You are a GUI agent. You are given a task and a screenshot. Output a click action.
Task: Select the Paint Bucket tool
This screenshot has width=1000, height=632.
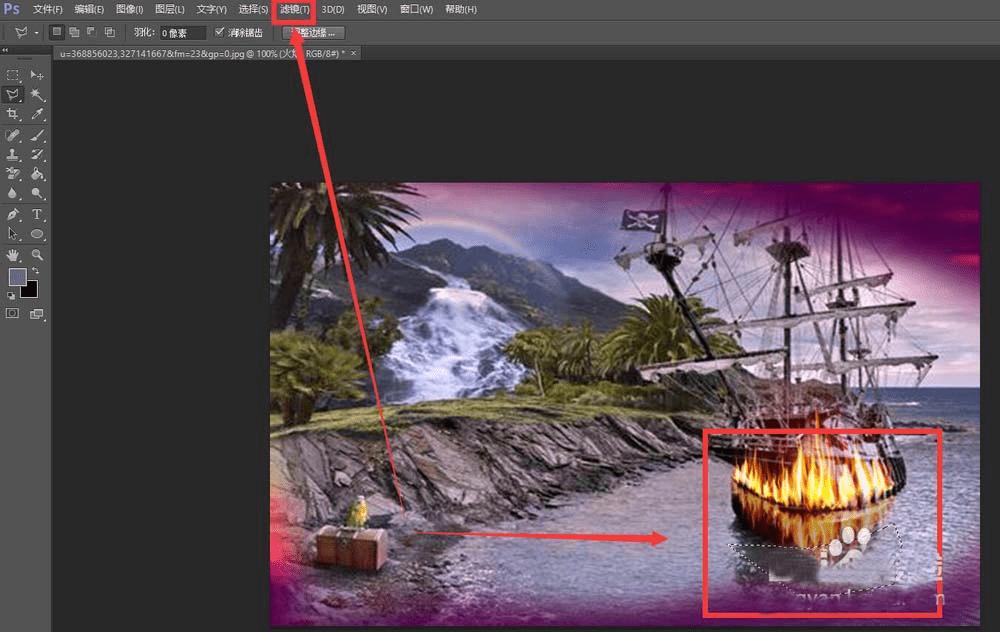37,173
